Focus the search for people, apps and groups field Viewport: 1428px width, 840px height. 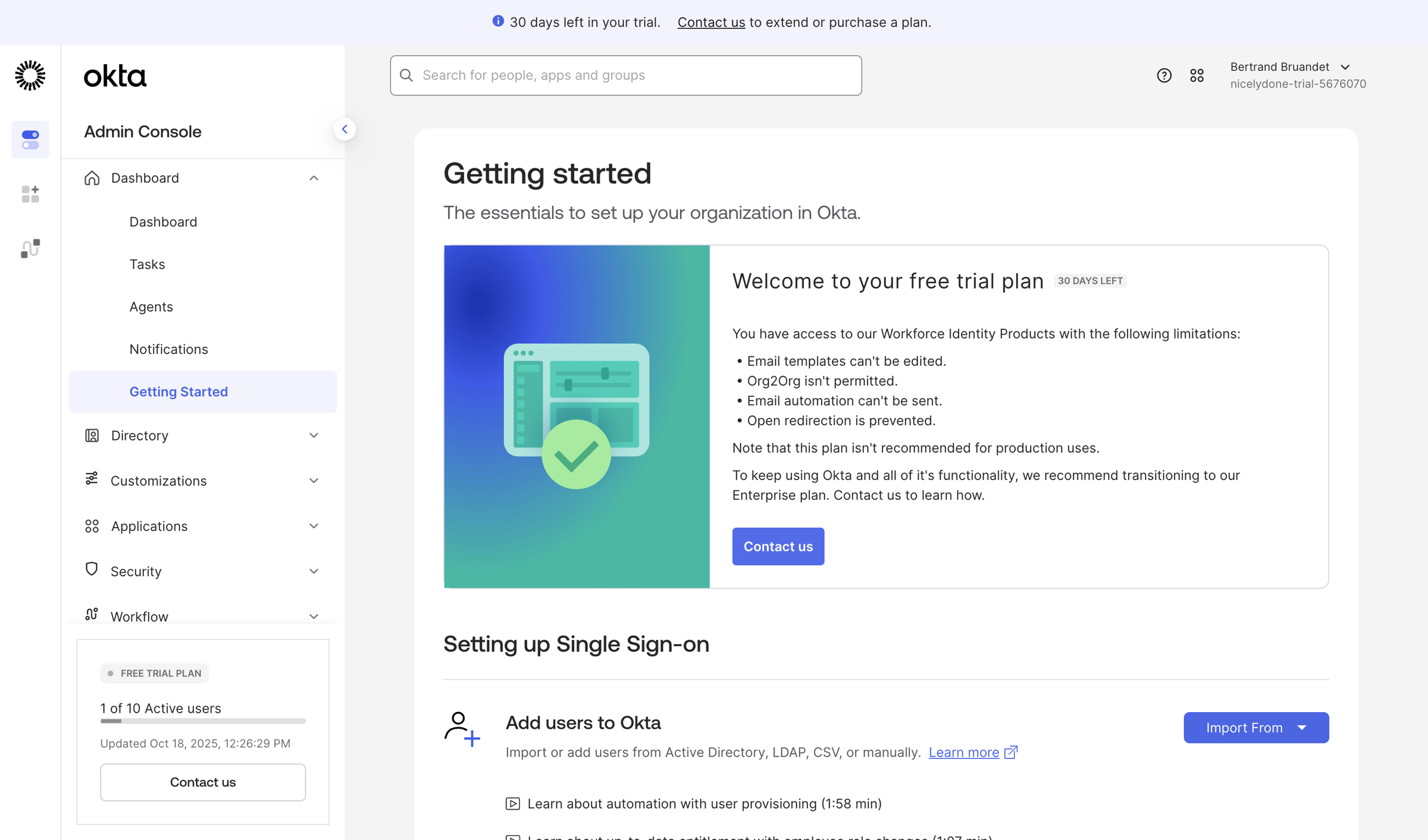coord(626,76)
